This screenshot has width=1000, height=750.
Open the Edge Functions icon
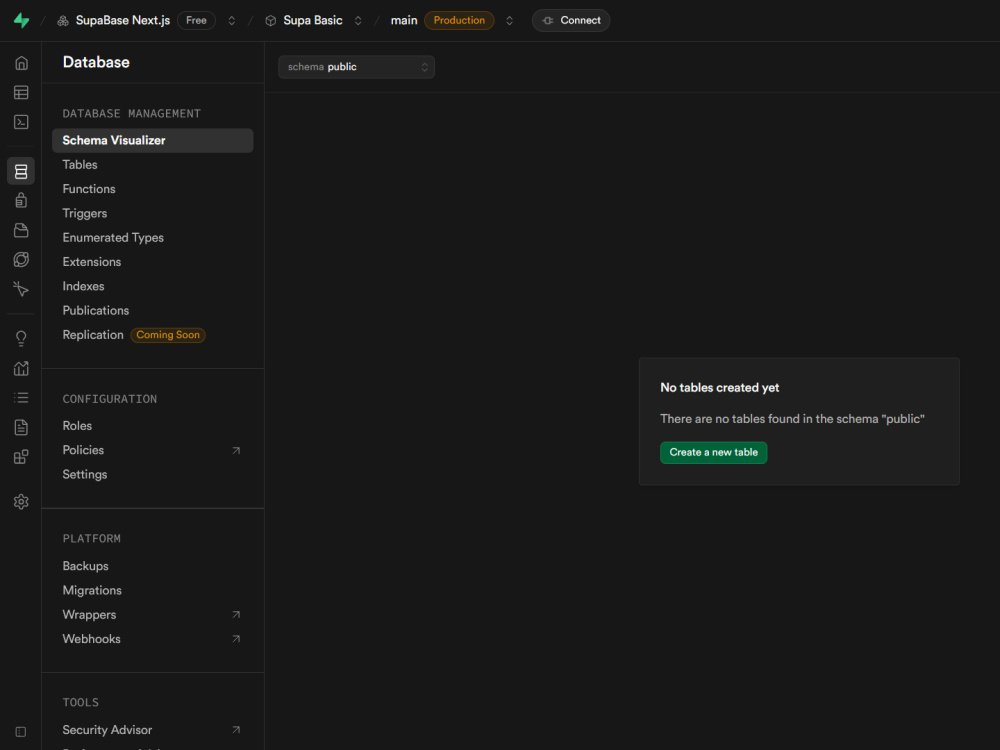pyautogui.click(x=21, y=260)
